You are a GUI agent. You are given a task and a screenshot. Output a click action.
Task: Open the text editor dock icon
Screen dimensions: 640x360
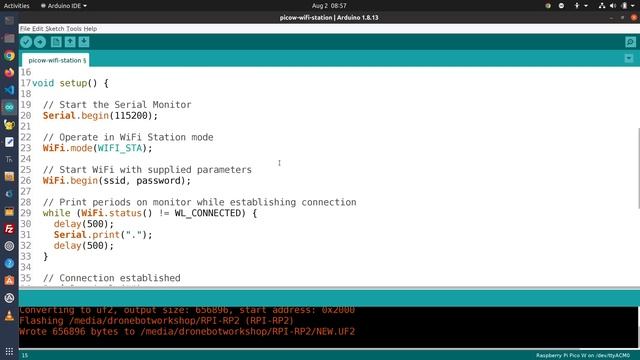click(x=9, y=142)
